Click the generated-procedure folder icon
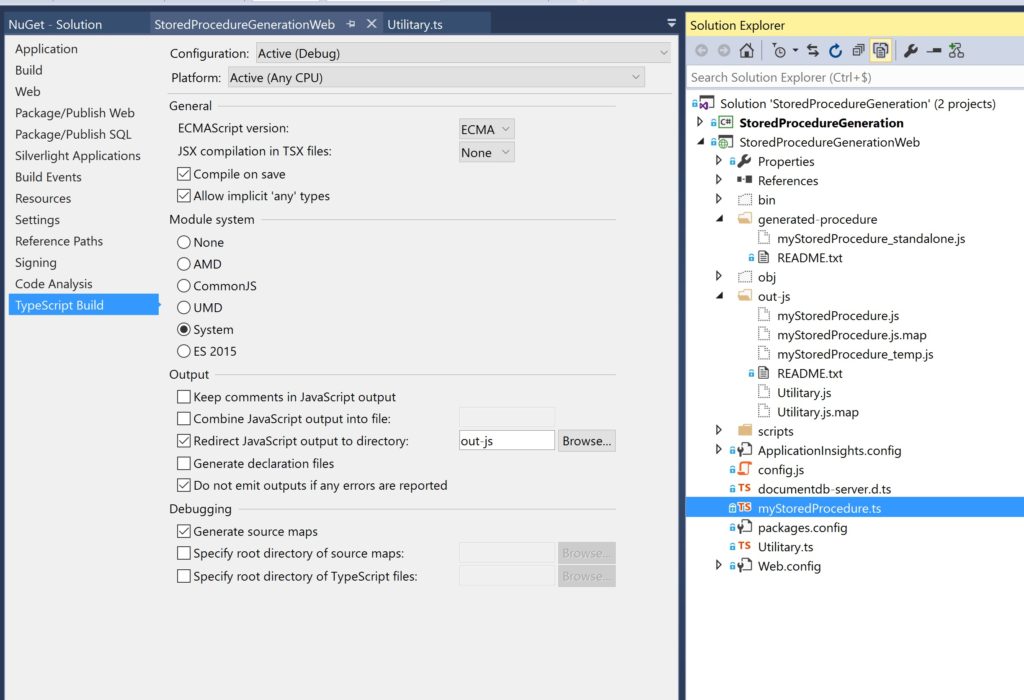Screen dimensions: 1024x700 (744, 218)
